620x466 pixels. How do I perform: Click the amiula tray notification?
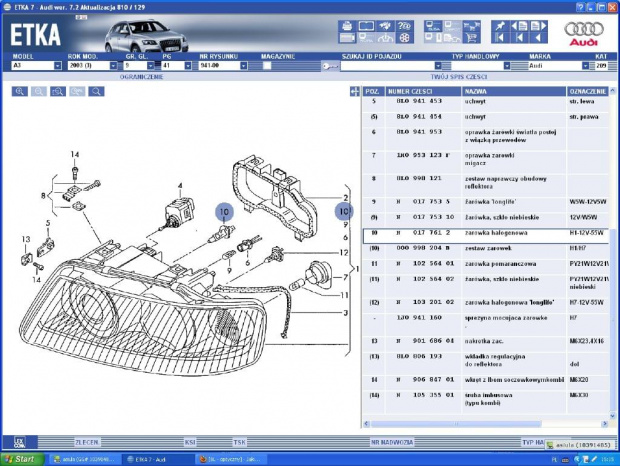click(x=580, y=445)
